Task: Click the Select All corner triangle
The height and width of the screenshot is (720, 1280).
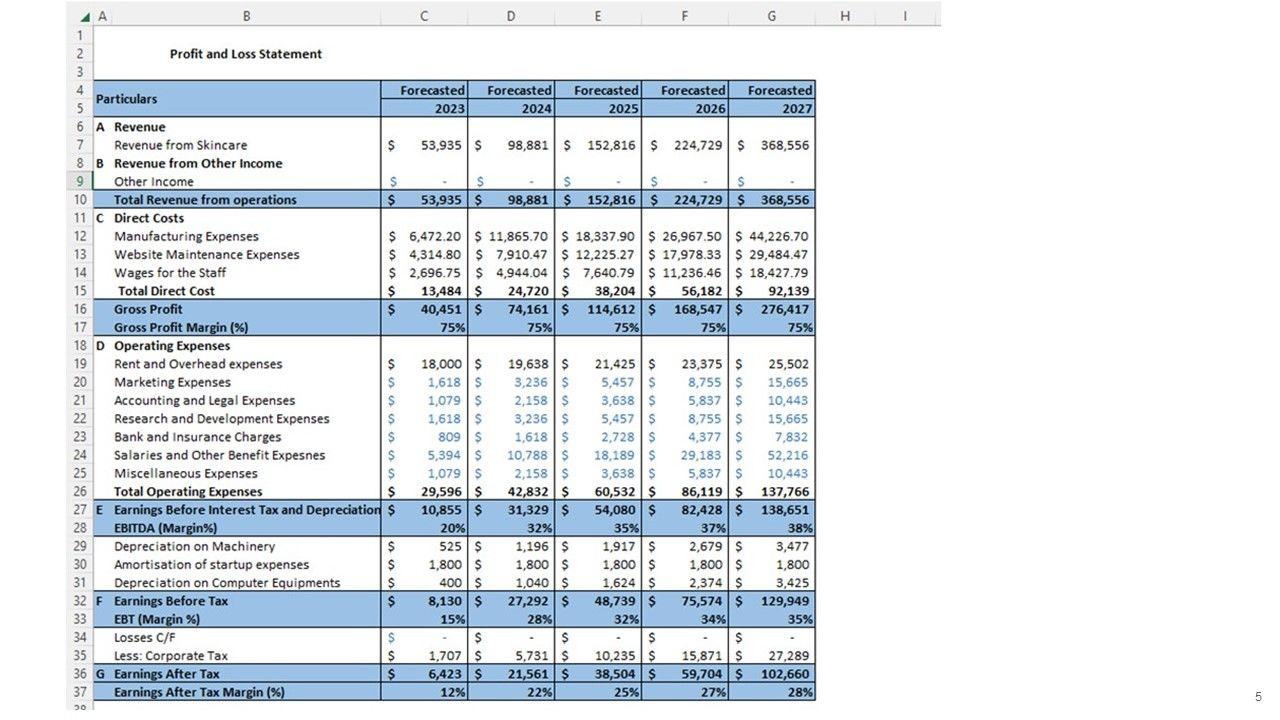Action: (x=85, y=16)
